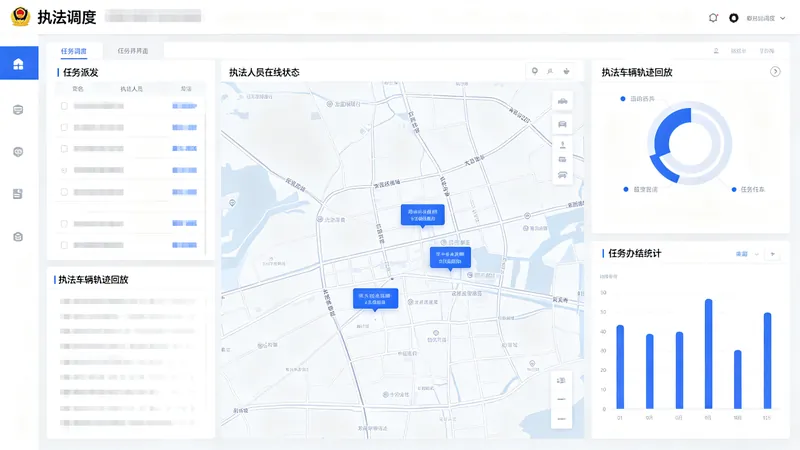Click the 执法人员 column header
Viewport: 800px width, 450px height.
click(x=132, y=89)
